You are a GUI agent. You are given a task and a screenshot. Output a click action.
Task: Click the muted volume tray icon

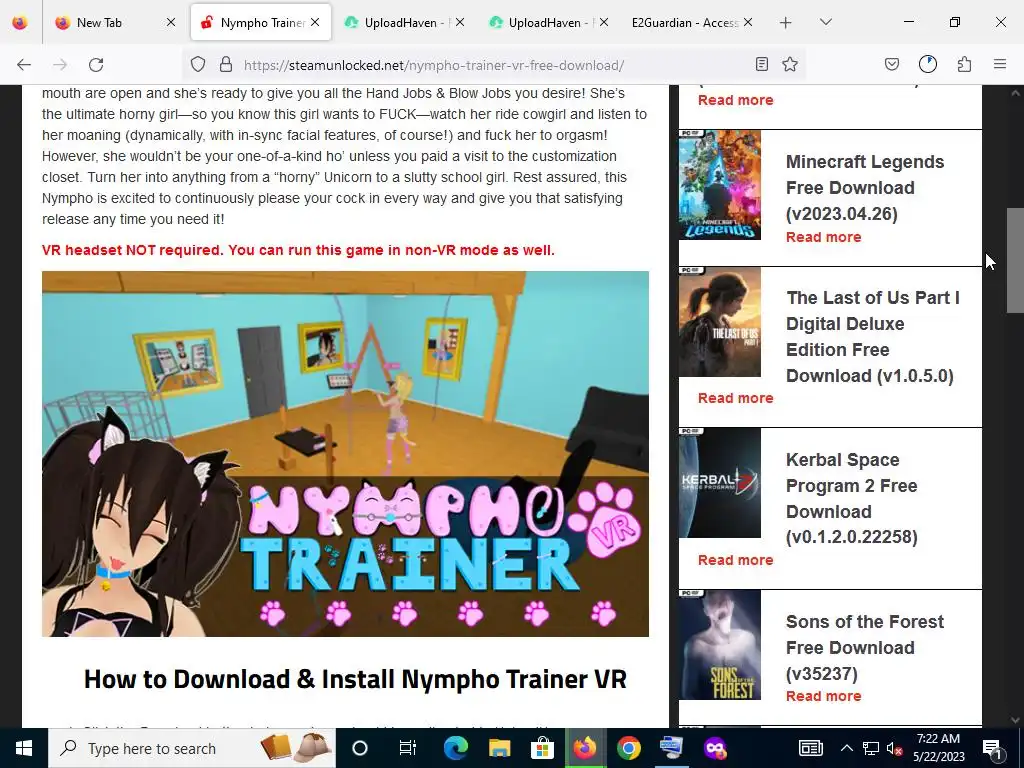pyautogui.click(x=895, y=748)
